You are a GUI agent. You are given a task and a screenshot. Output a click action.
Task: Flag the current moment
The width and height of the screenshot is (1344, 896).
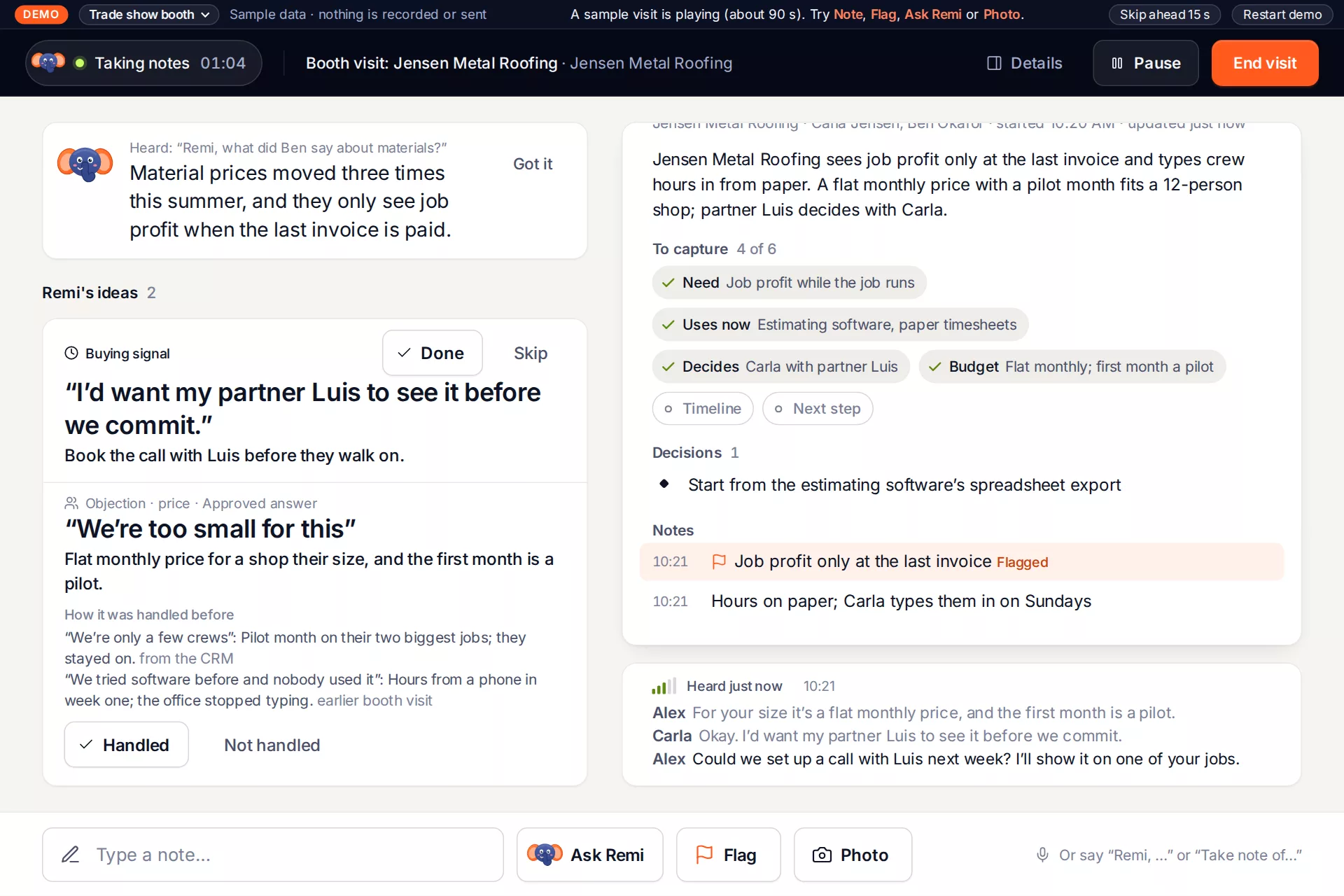coord(728,855)
